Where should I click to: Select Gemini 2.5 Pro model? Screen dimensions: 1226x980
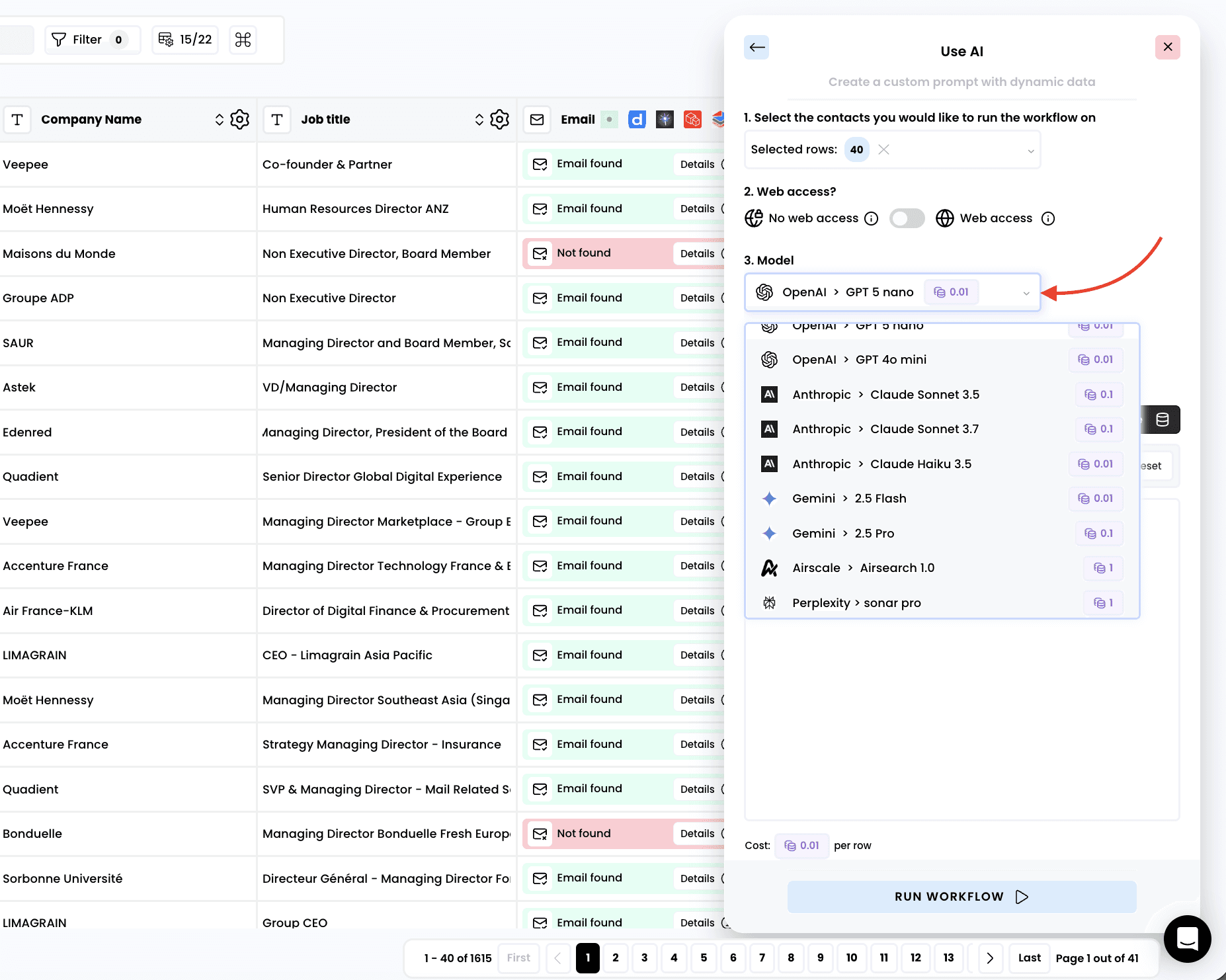click(942, 534)
